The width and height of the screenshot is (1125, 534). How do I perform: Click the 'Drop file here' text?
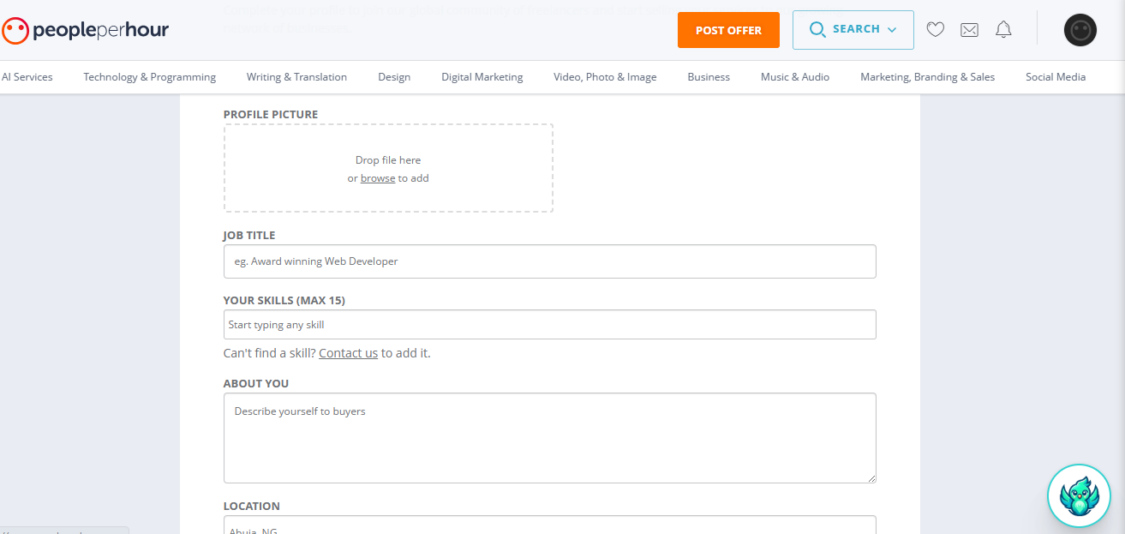388,160
